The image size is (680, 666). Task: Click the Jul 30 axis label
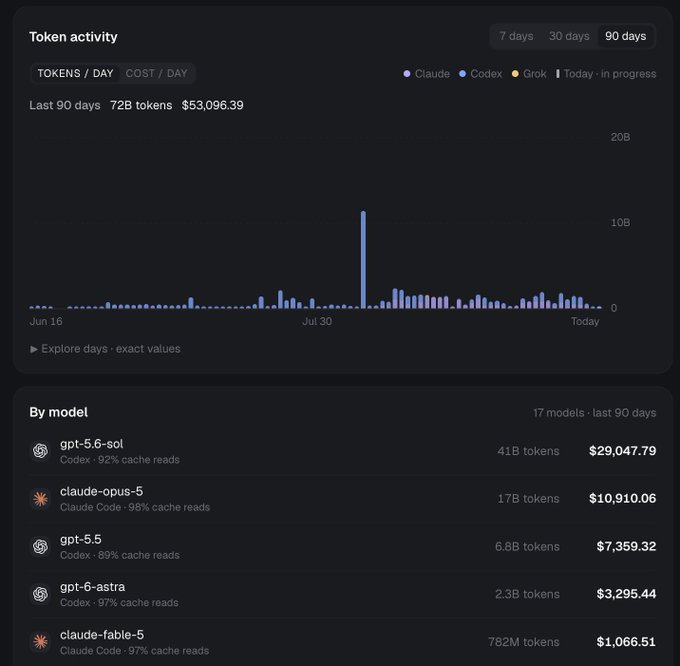click(317, 322)
